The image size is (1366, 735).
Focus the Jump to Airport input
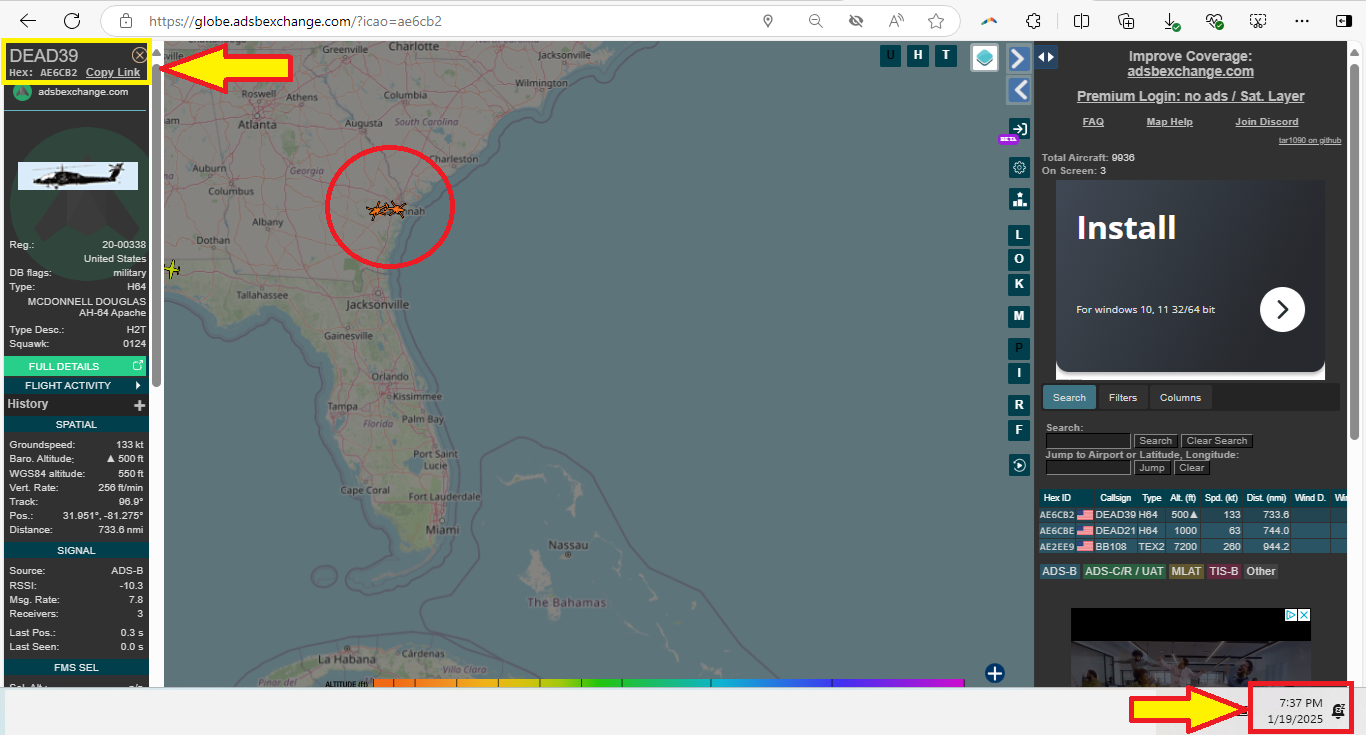(1088, 468)
